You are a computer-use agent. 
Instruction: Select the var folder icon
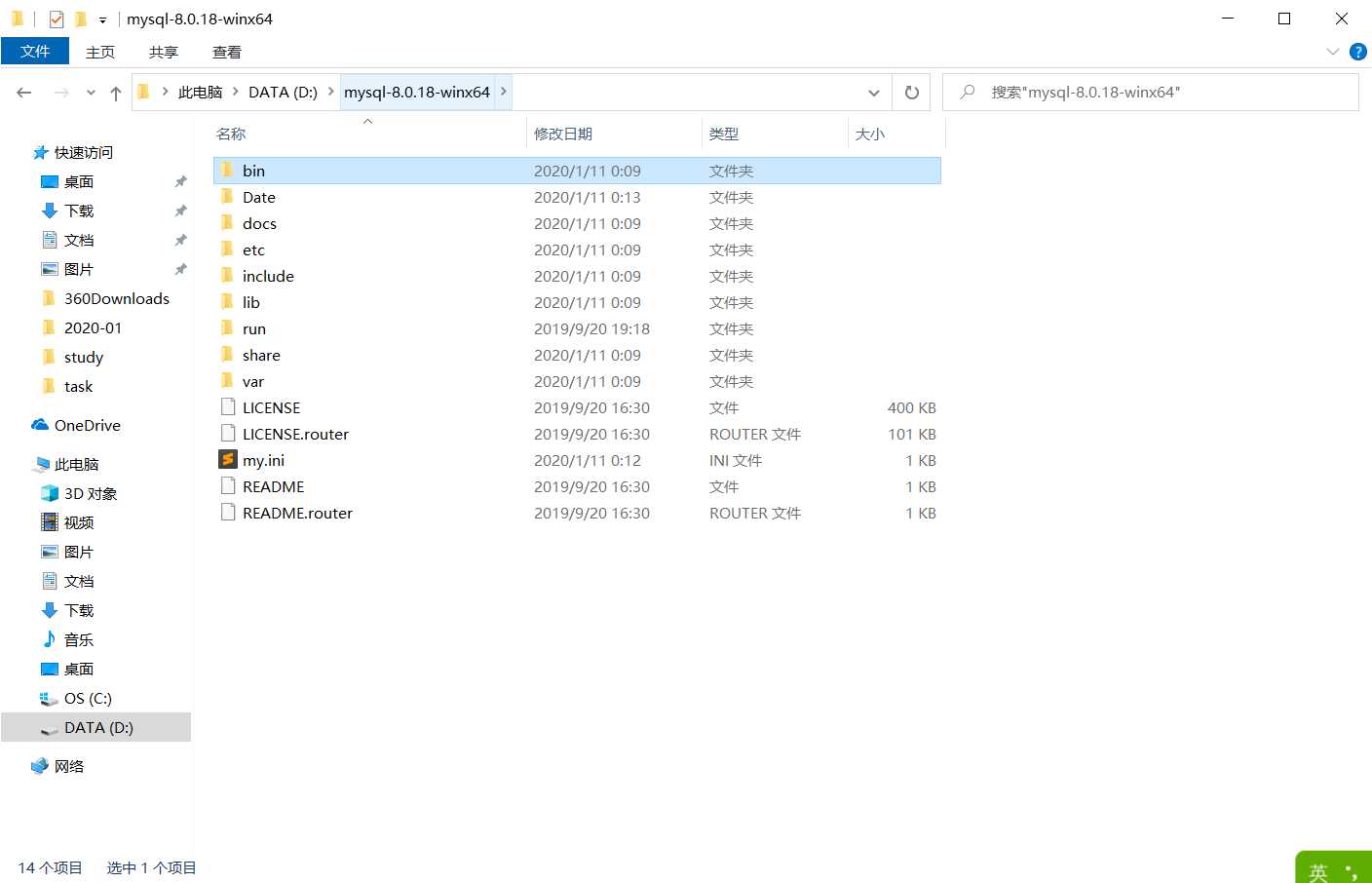(x=227, y=380)
